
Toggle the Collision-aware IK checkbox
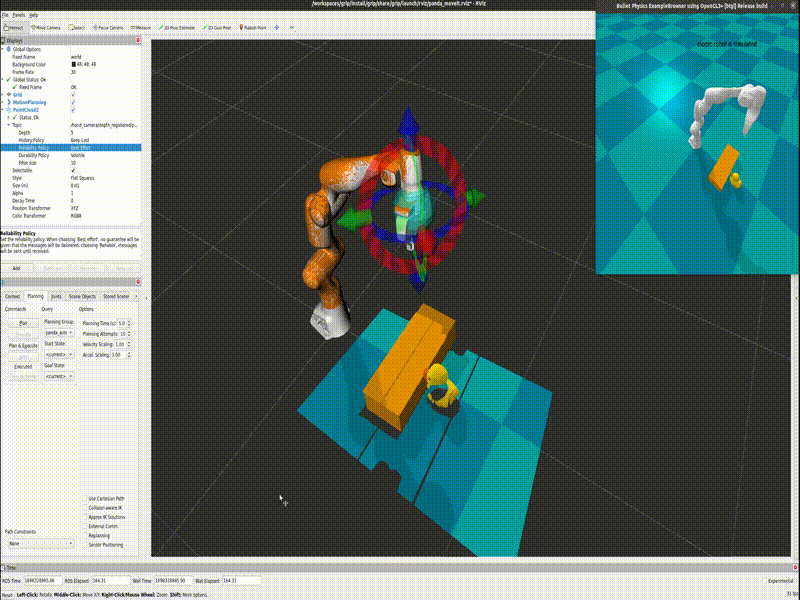pyautogui.click(x=85, y=507)
